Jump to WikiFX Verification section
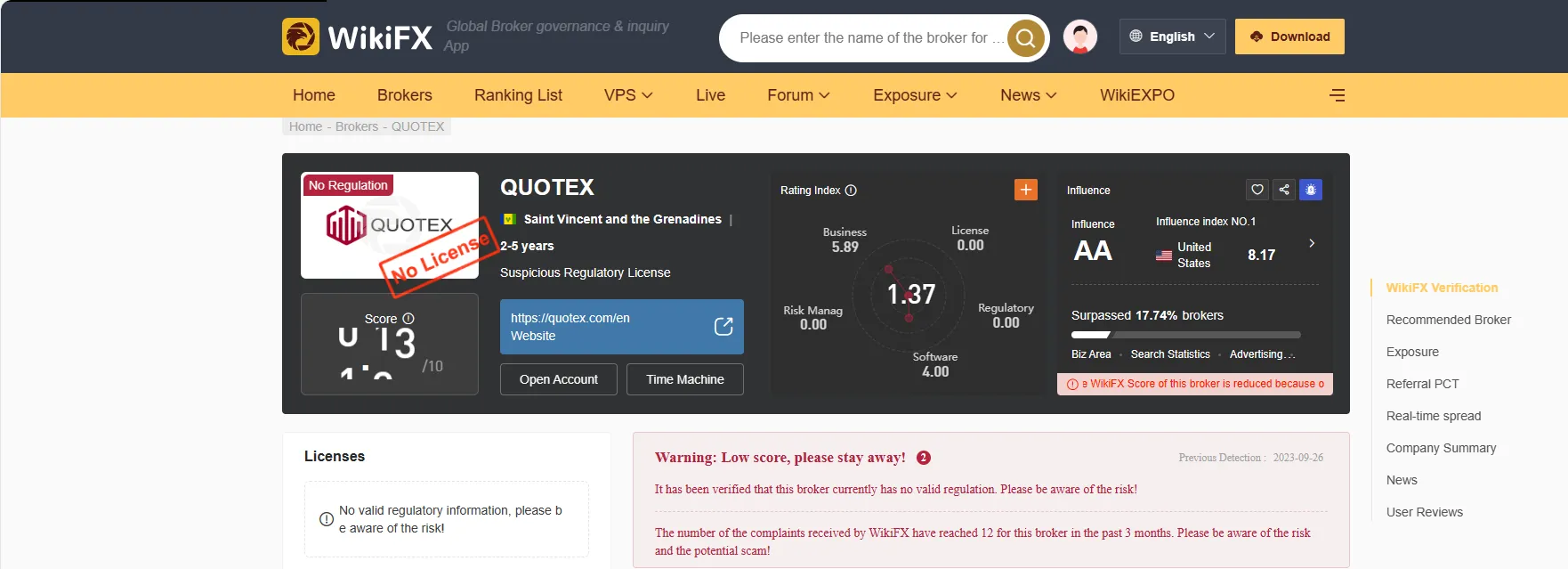1568x569 pixels. tap(1442, 288)
